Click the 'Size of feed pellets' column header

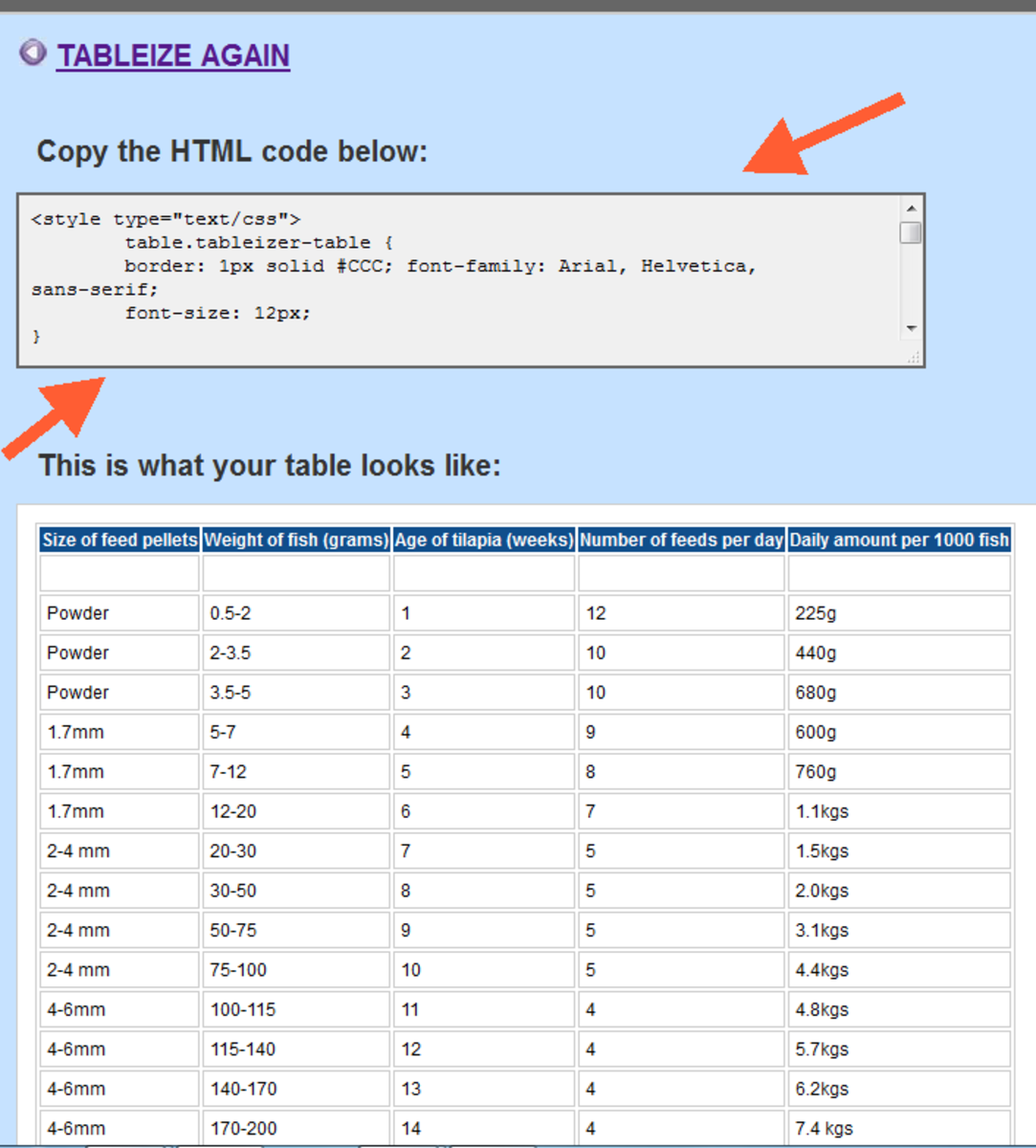(x=119, y=540)
